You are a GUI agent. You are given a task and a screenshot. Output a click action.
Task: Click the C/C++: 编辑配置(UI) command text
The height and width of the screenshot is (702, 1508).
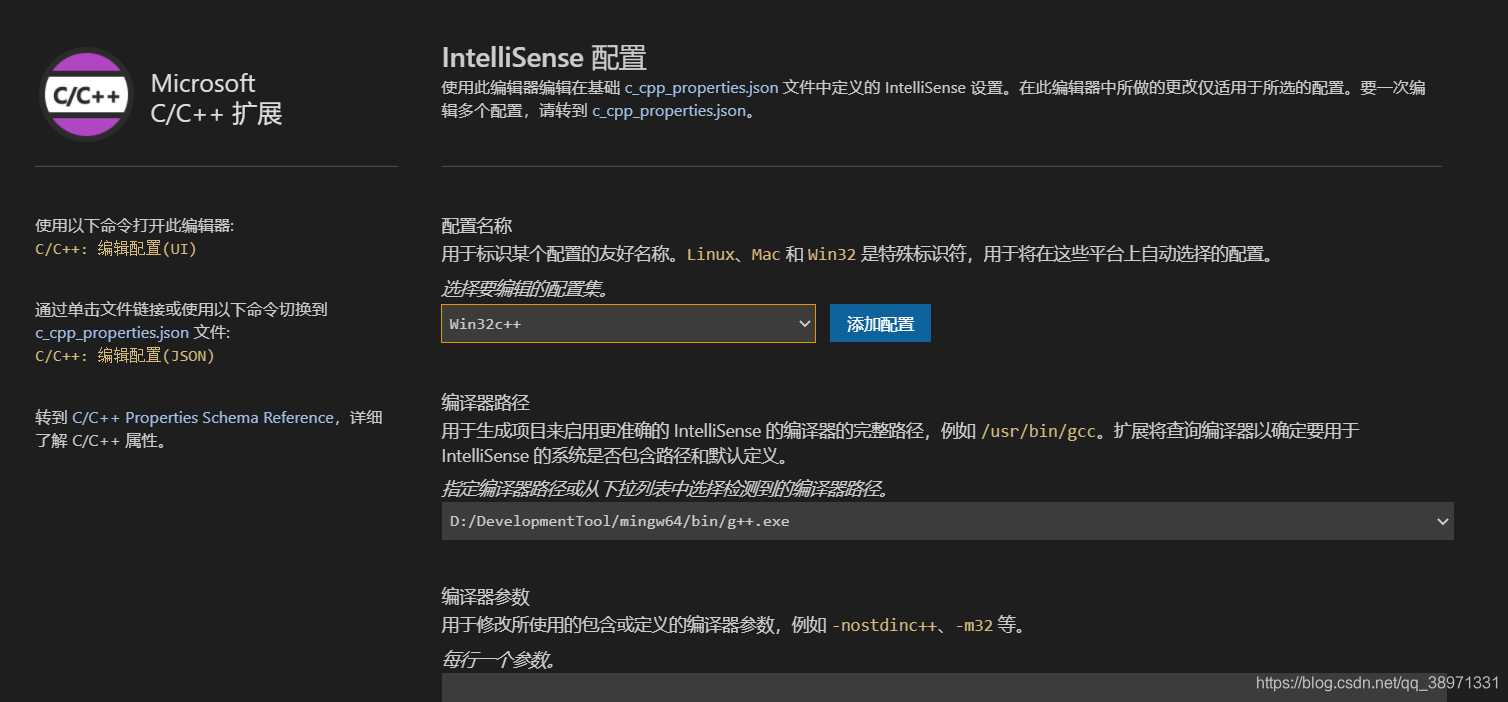coord(116,249)
